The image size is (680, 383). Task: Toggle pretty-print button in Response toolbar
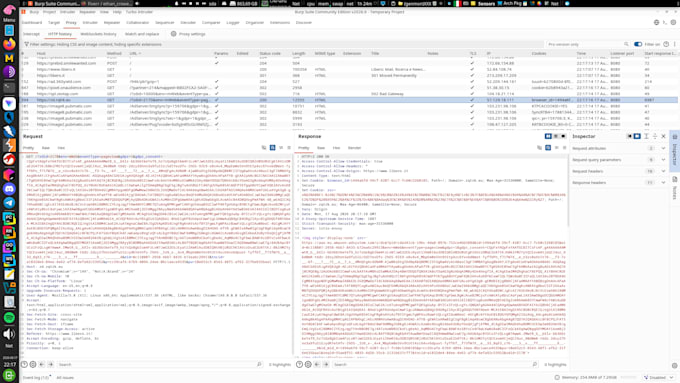click(x=548, y=148)
